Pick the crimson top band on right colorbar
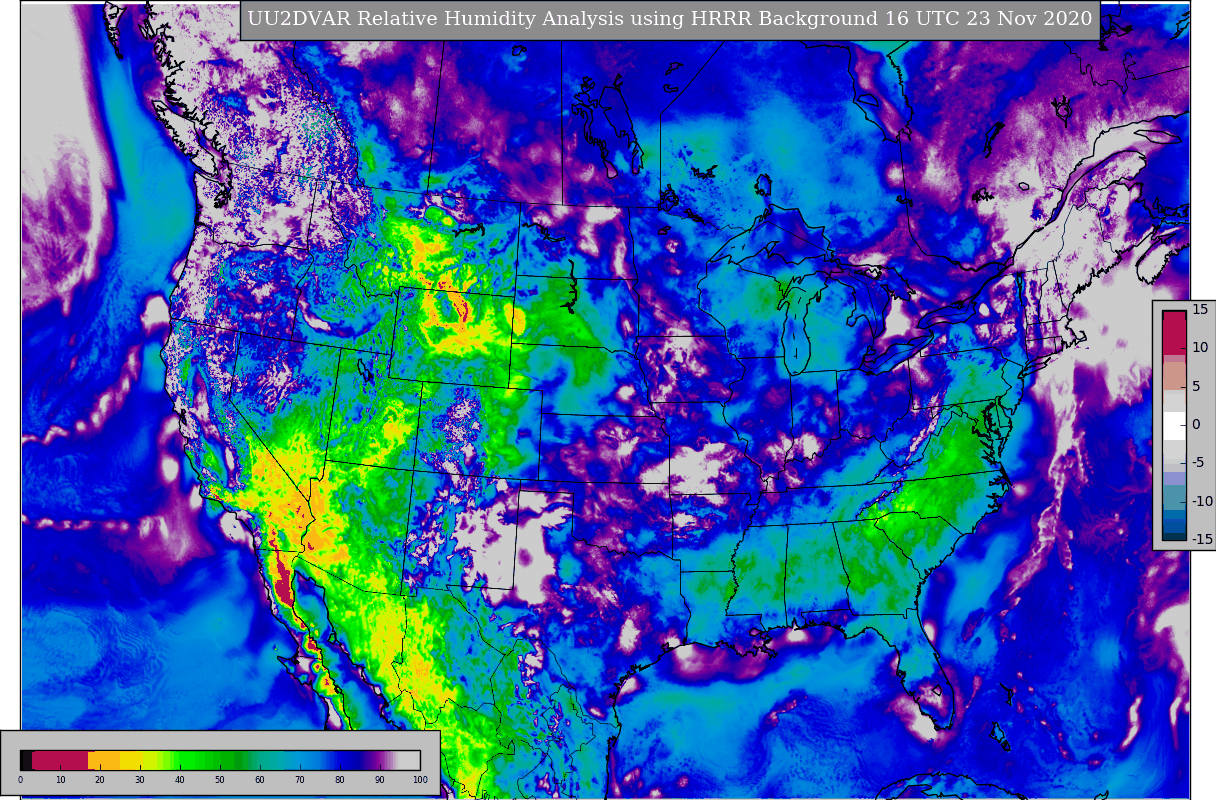This screenshot has height=800, width=1216. 1174,333
